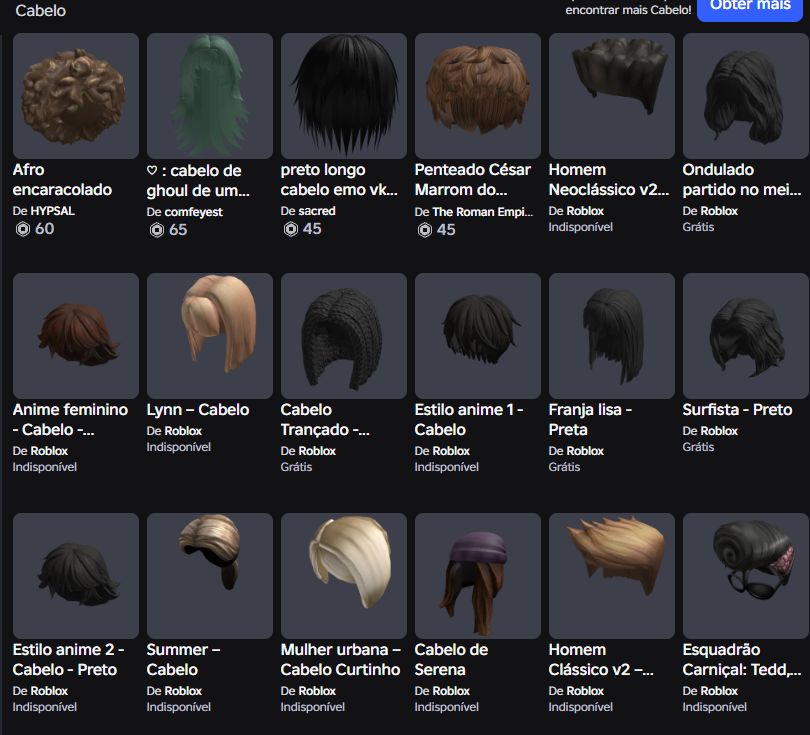This screenshot has width=810, height=735.
Task: Select the Franja lisa - Preta thumbnail
Action: (612, 336)
